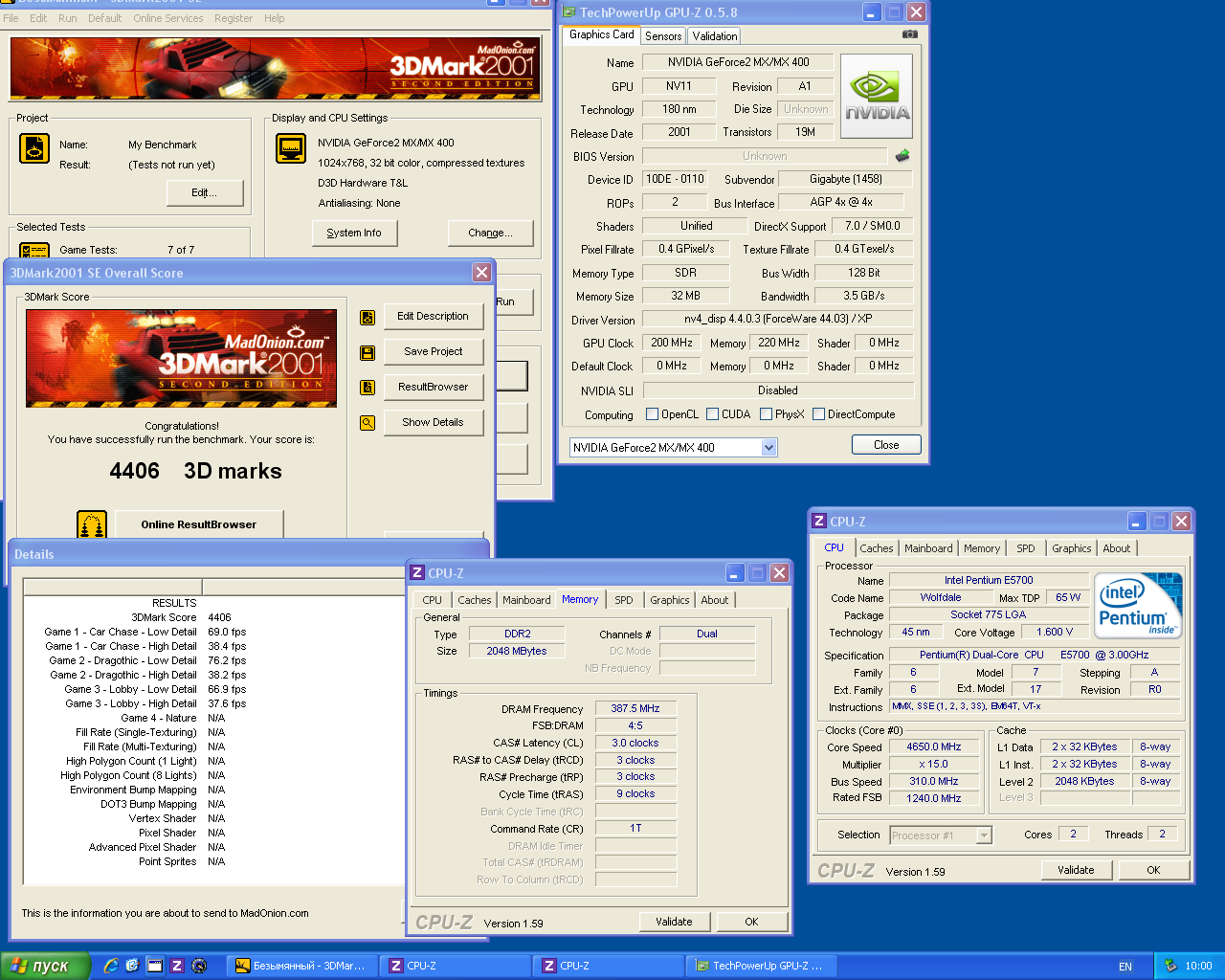Click the BIOS save chip icon in GPU-Z
This screenshot has width=1225, height=980.
(x=902, y=155)
